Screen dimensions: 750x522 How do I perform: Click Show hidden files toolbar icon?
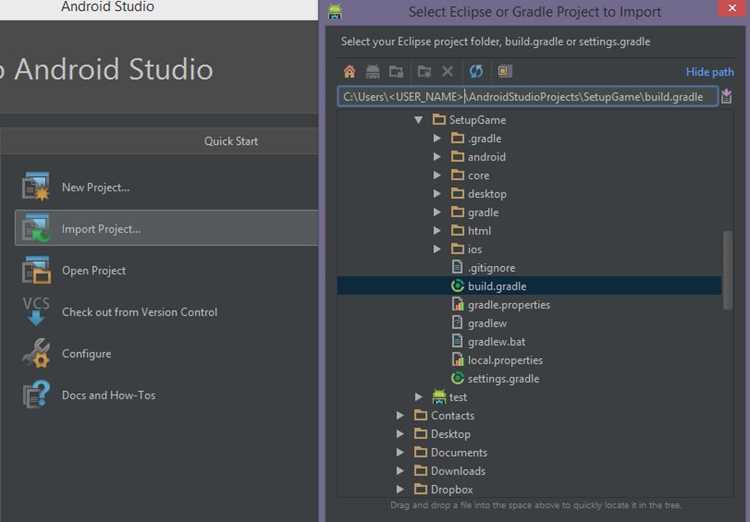coord(504,72)
